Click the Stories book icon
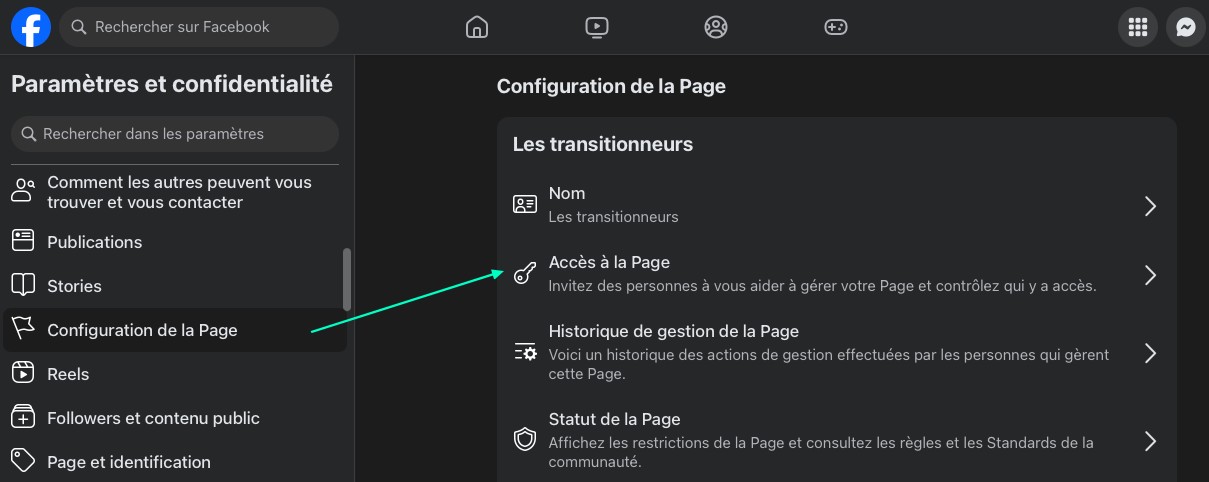 click(x=23, y=285)
